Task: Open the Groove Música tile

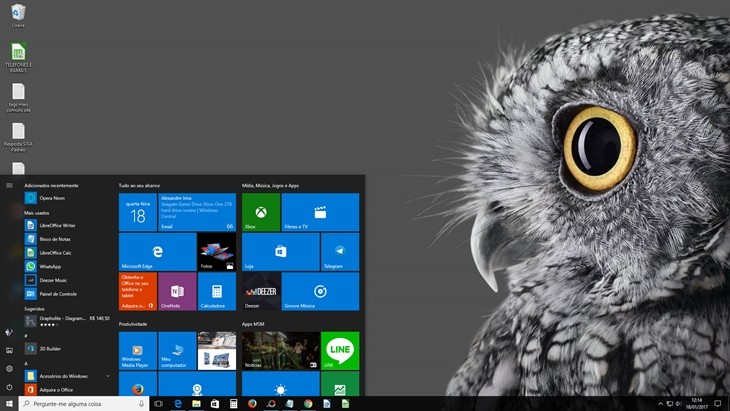Action: [x=320, y=291]
